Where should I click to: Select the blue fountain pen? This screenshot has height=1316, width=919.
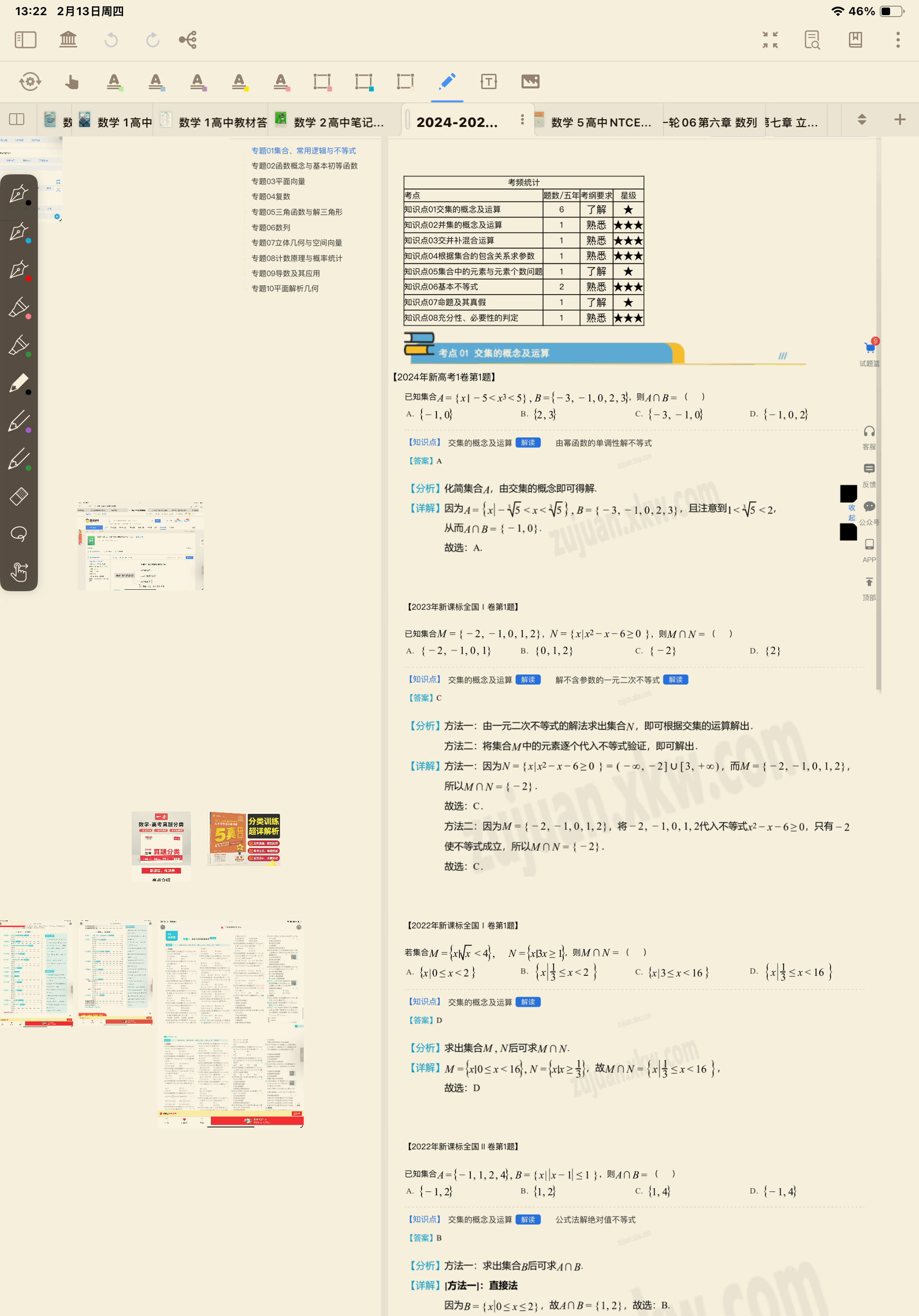click(19, 233)
